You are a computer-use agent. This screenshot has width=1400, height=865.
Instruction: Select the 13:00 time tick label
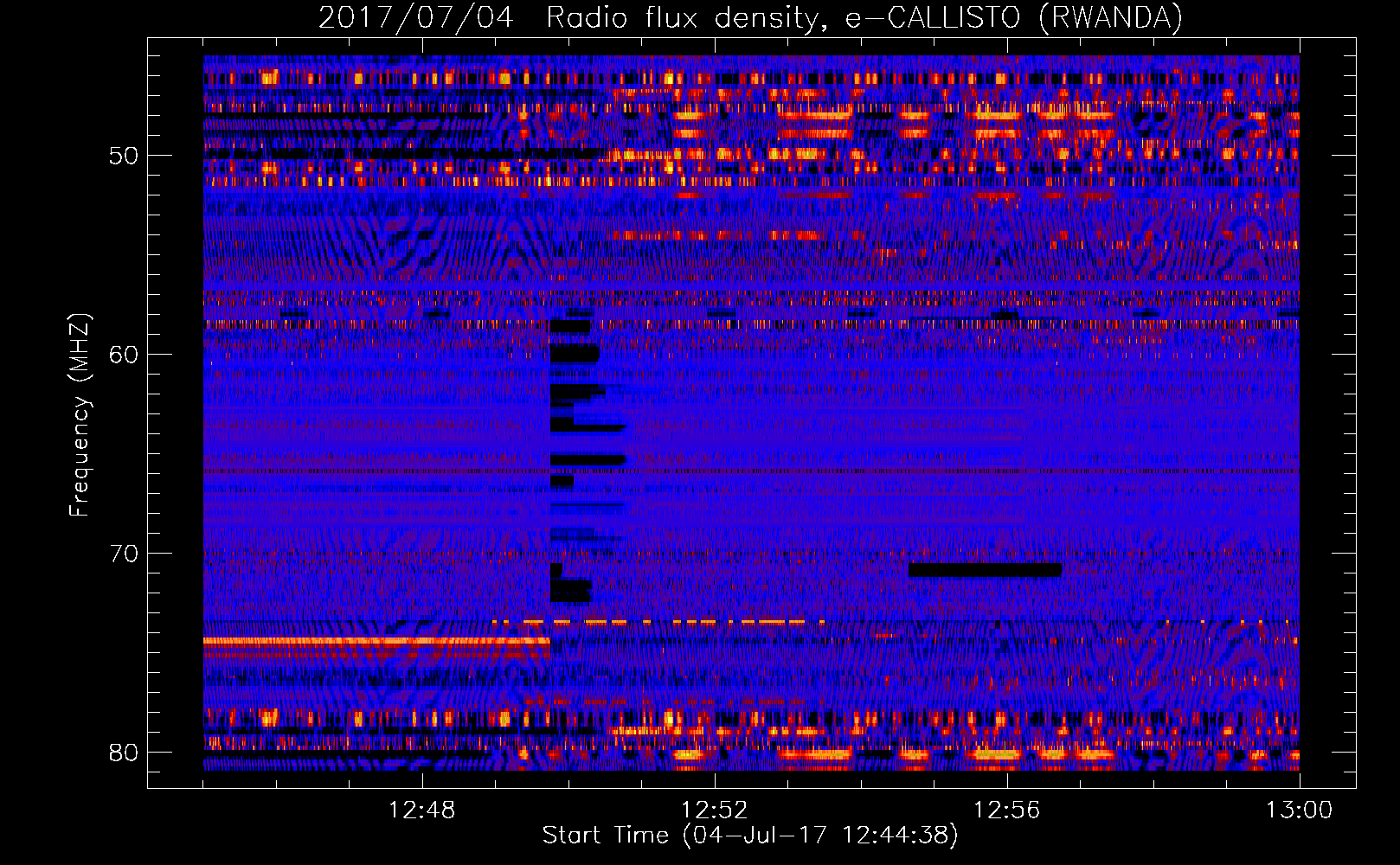(1299, 811)
